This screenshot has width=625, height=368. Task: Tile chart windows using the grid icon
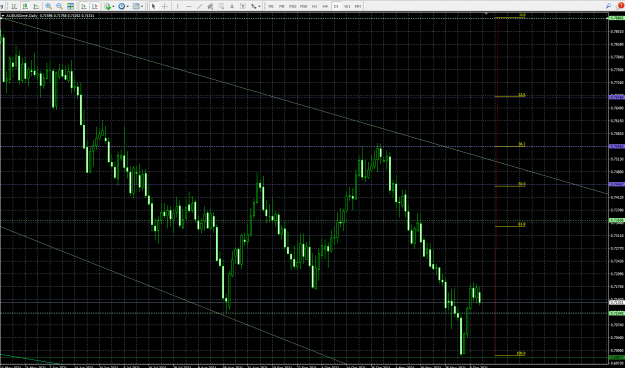[71, 6]
